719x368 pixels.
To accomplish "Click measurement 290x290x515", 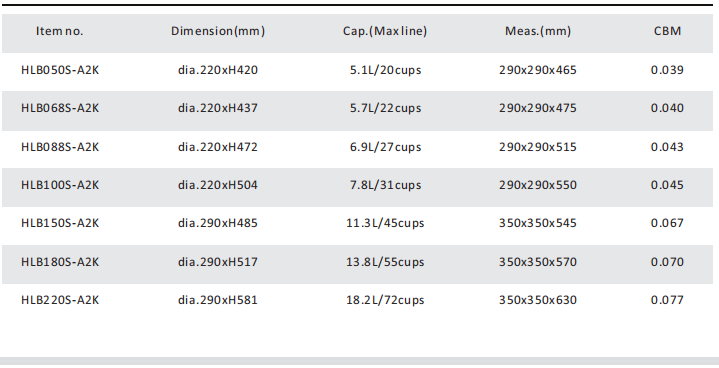I will pos(538,147).
